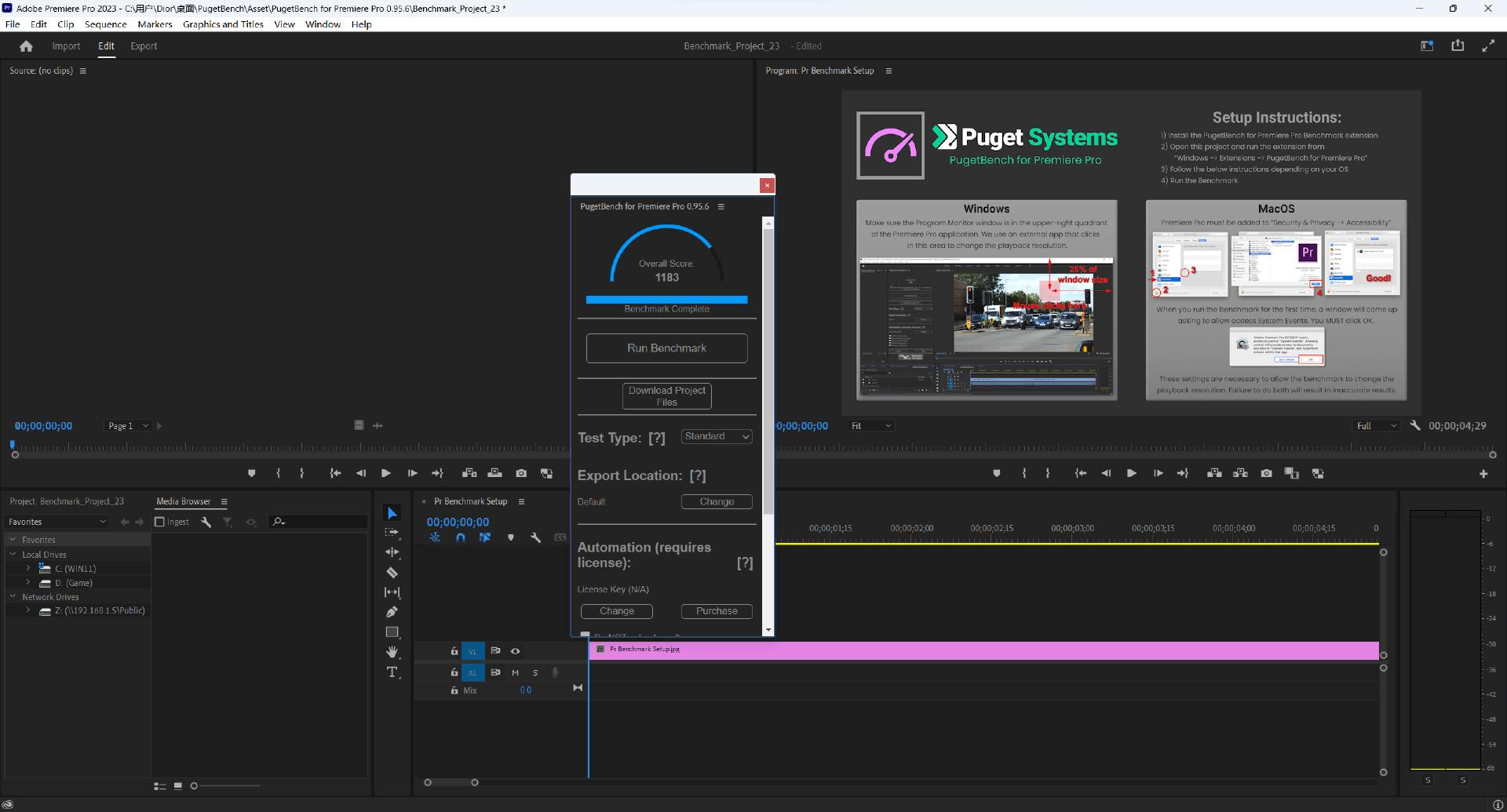Toggle V1 track output eye
This screenshot has height=812, width=1507.
515,651
